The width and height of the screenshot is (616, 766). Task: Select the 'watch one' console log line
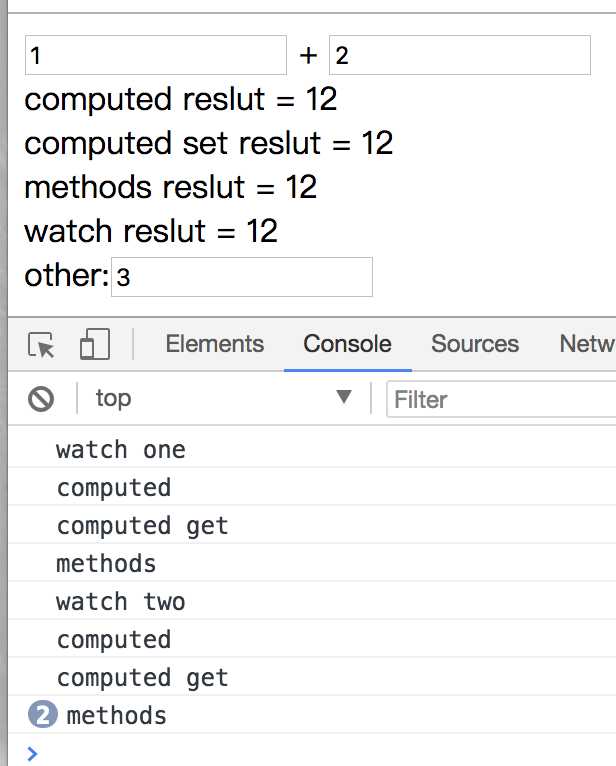pos(312,449)
